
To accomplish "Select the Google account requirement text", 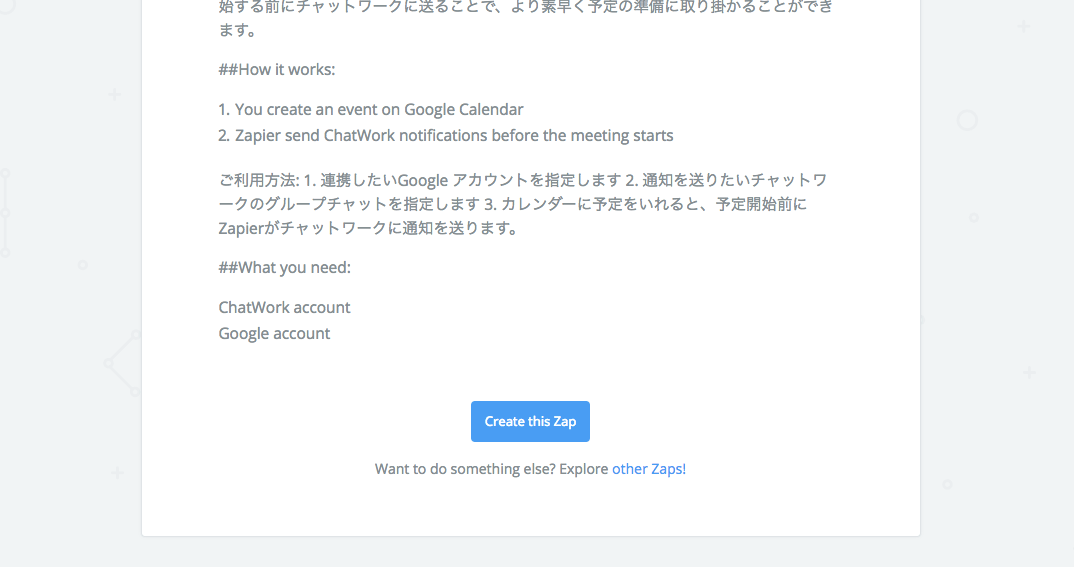I will 275,333.
